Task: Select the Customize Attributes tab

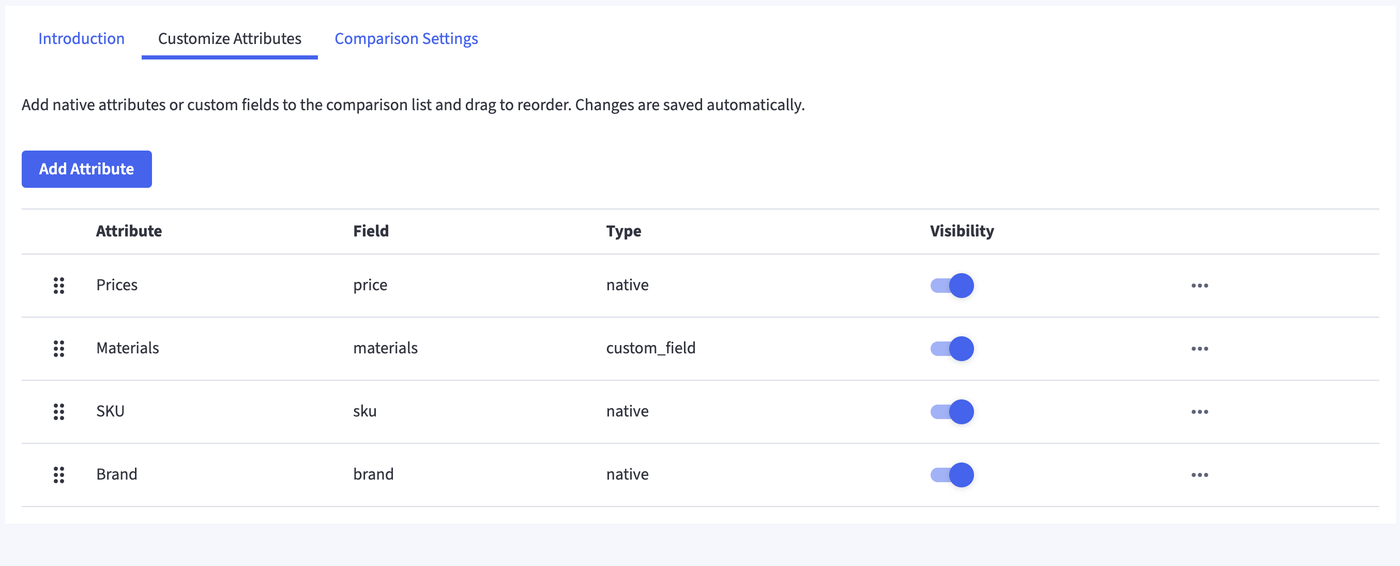Action: (230, 39)
